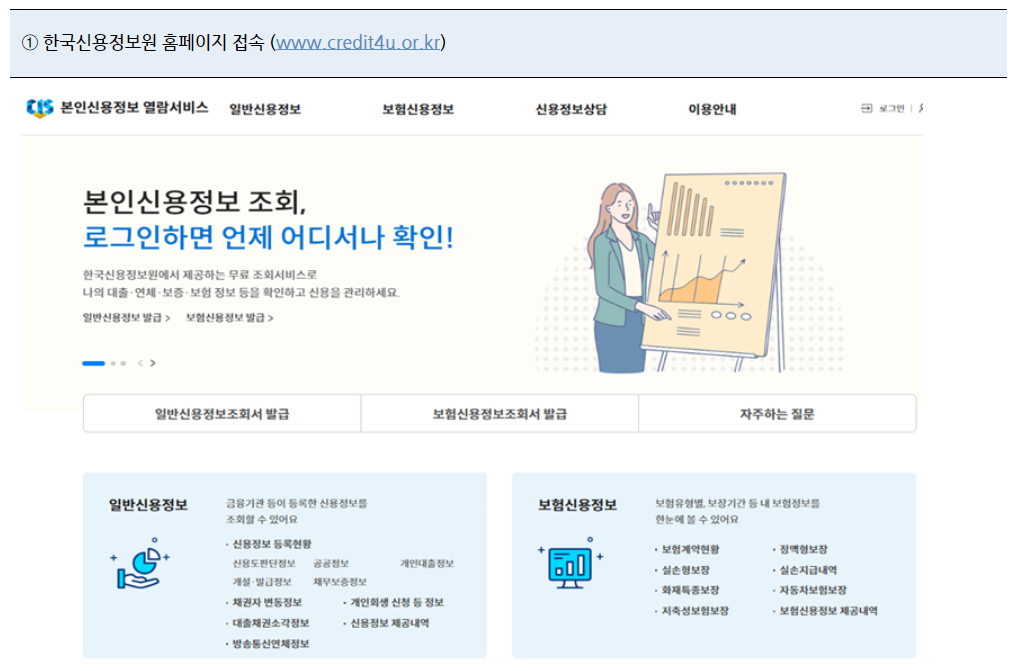
Task: Open 정액형보장 item
Action: pos(803,549)
